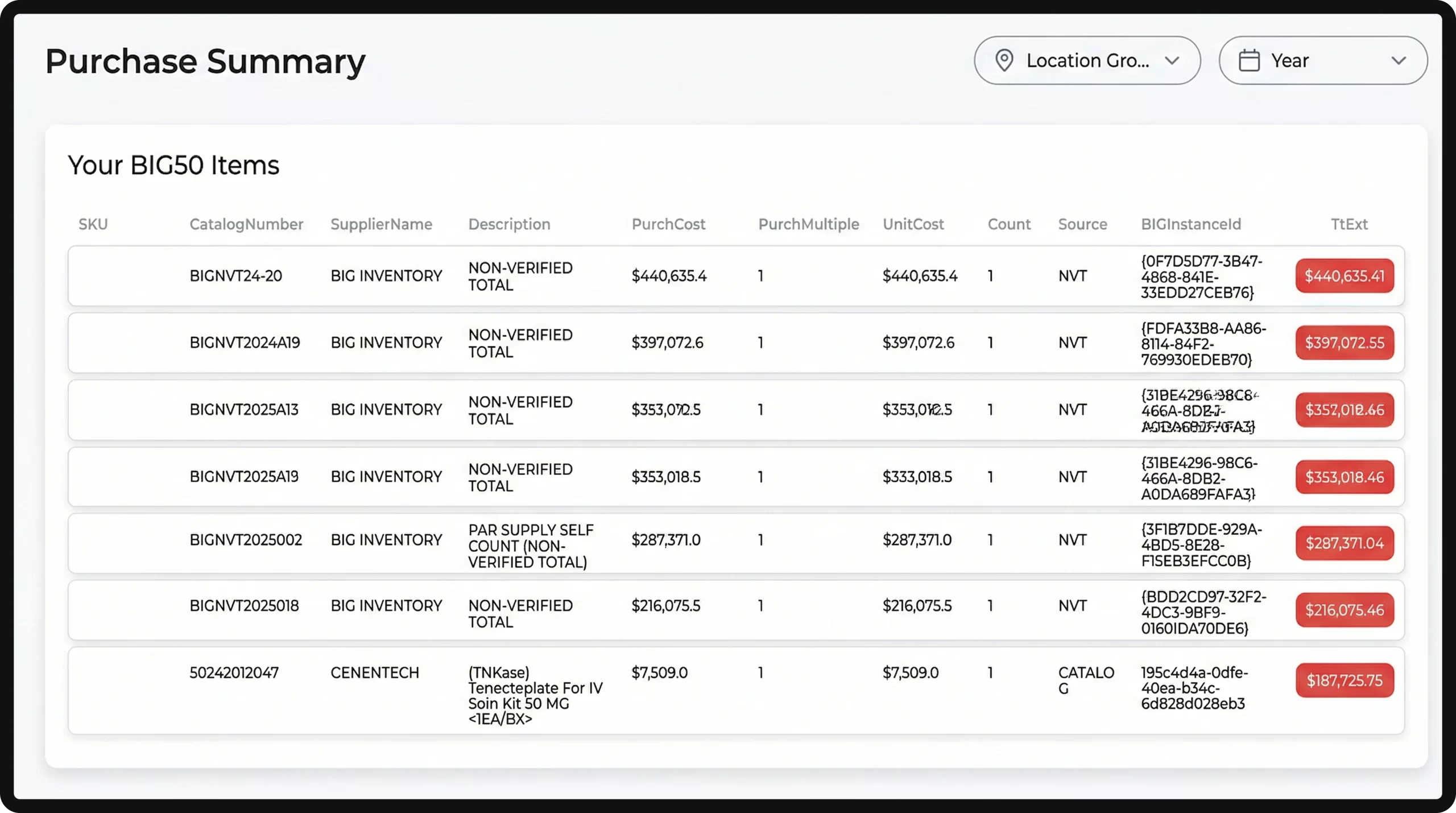Click the $216,075.46 red badge
The width and height of the screenshot is (1456, 813).
[x=1345, y=610]
